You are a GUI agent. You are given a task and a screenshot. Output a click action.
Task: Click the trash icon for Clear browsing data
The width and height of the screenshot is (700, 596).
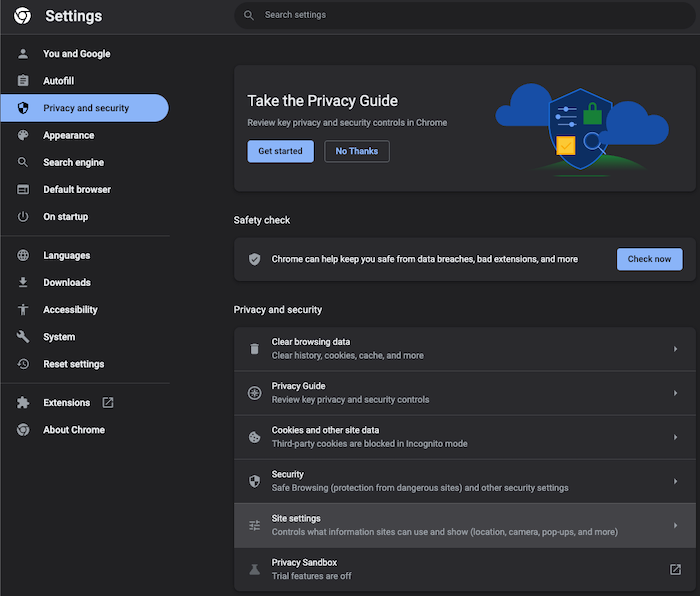(x=254, y=349)
